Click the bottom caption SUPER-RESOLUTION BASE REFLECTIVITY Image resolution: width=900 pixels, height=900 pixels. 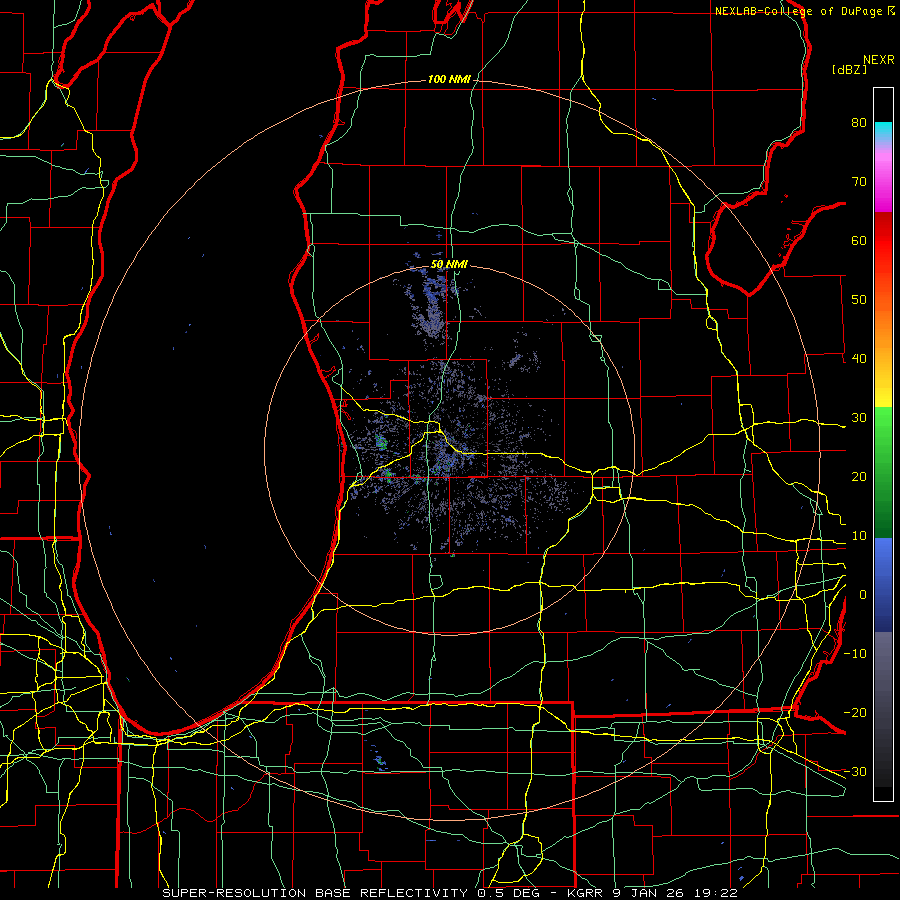point(315,893)
